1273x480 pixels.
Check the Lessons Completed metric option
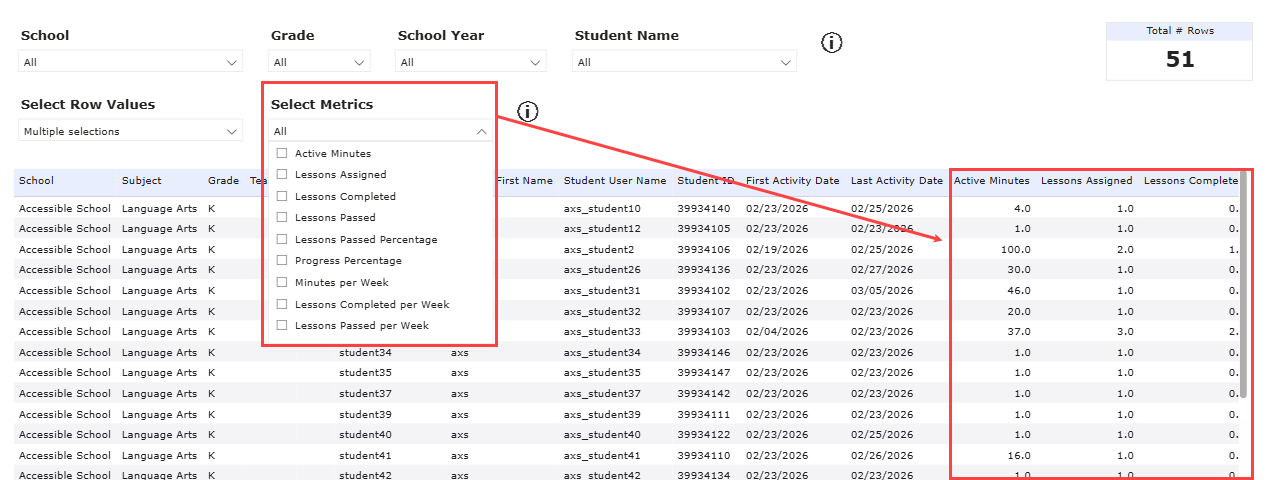[282, 197]
